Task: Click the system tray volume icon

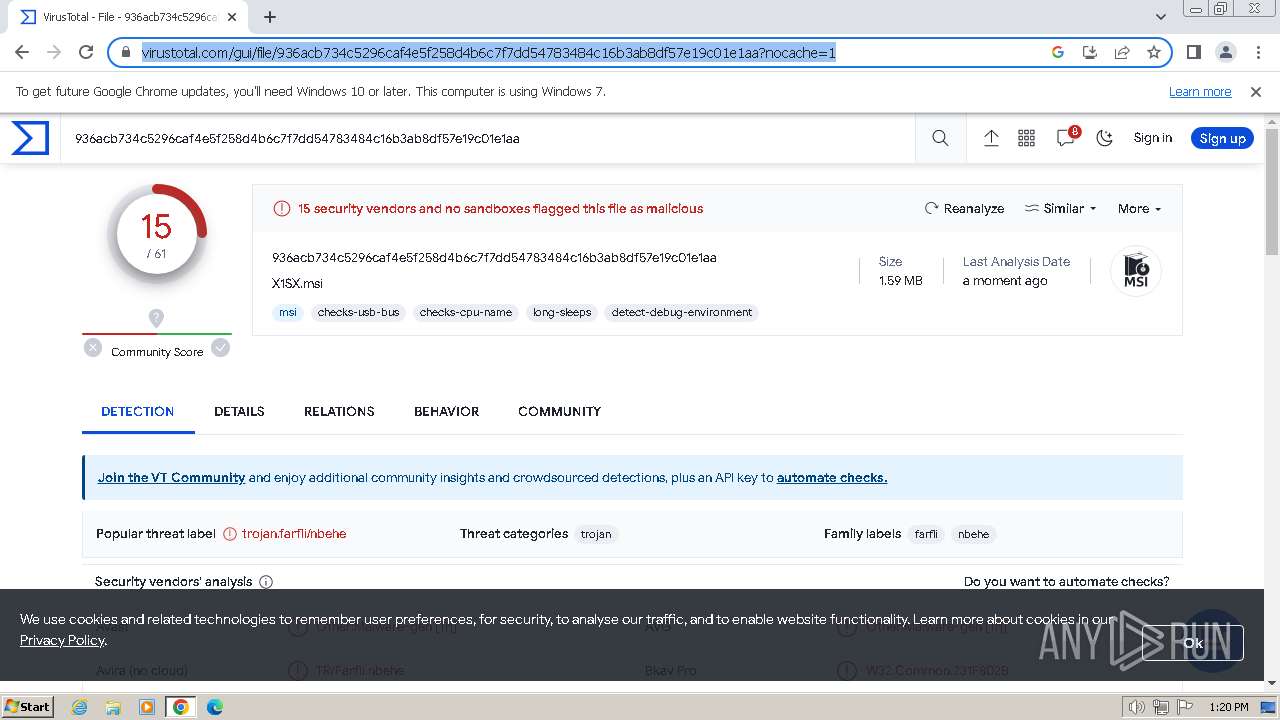Action: pos(1137,707)
